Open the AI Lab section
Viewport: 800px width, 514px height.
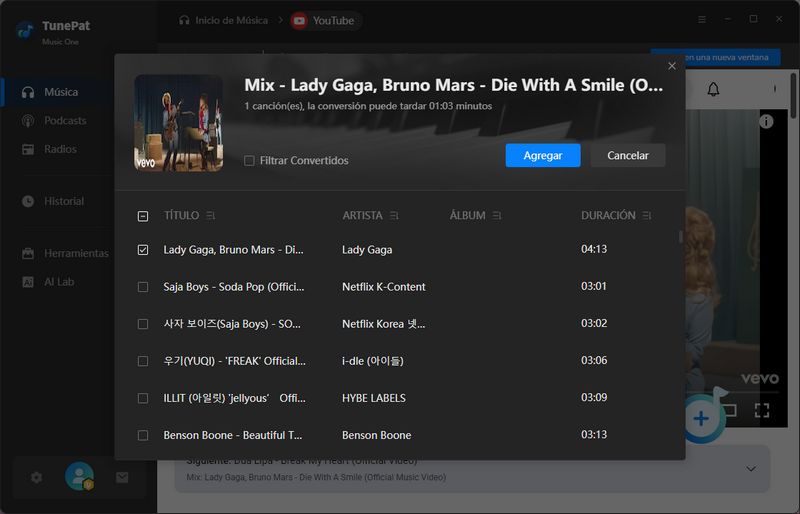pos(48,282)
